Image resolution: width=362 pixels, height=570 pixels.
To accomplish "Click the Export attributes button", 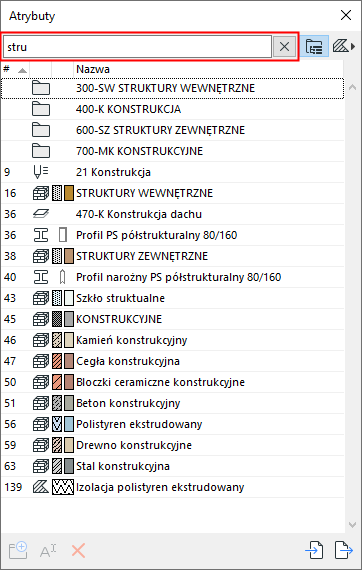I will click(344, 550).
